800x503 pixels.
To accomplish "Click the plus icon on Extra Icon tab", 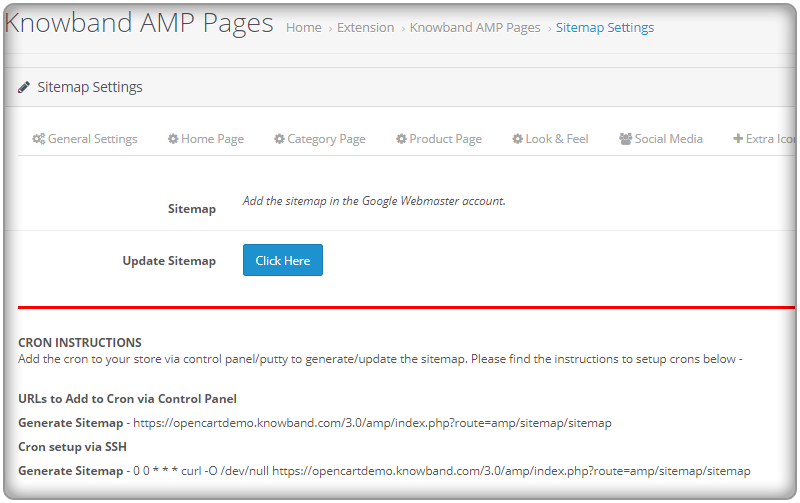I will [x=738, y=139].
